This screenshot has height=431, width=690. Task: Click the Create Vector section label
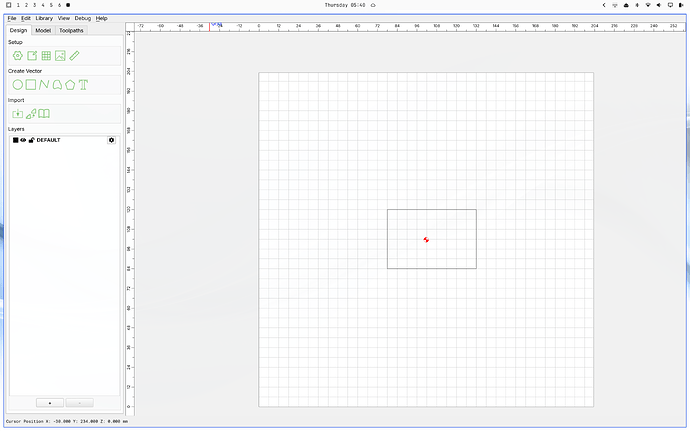tap(25, 71)
